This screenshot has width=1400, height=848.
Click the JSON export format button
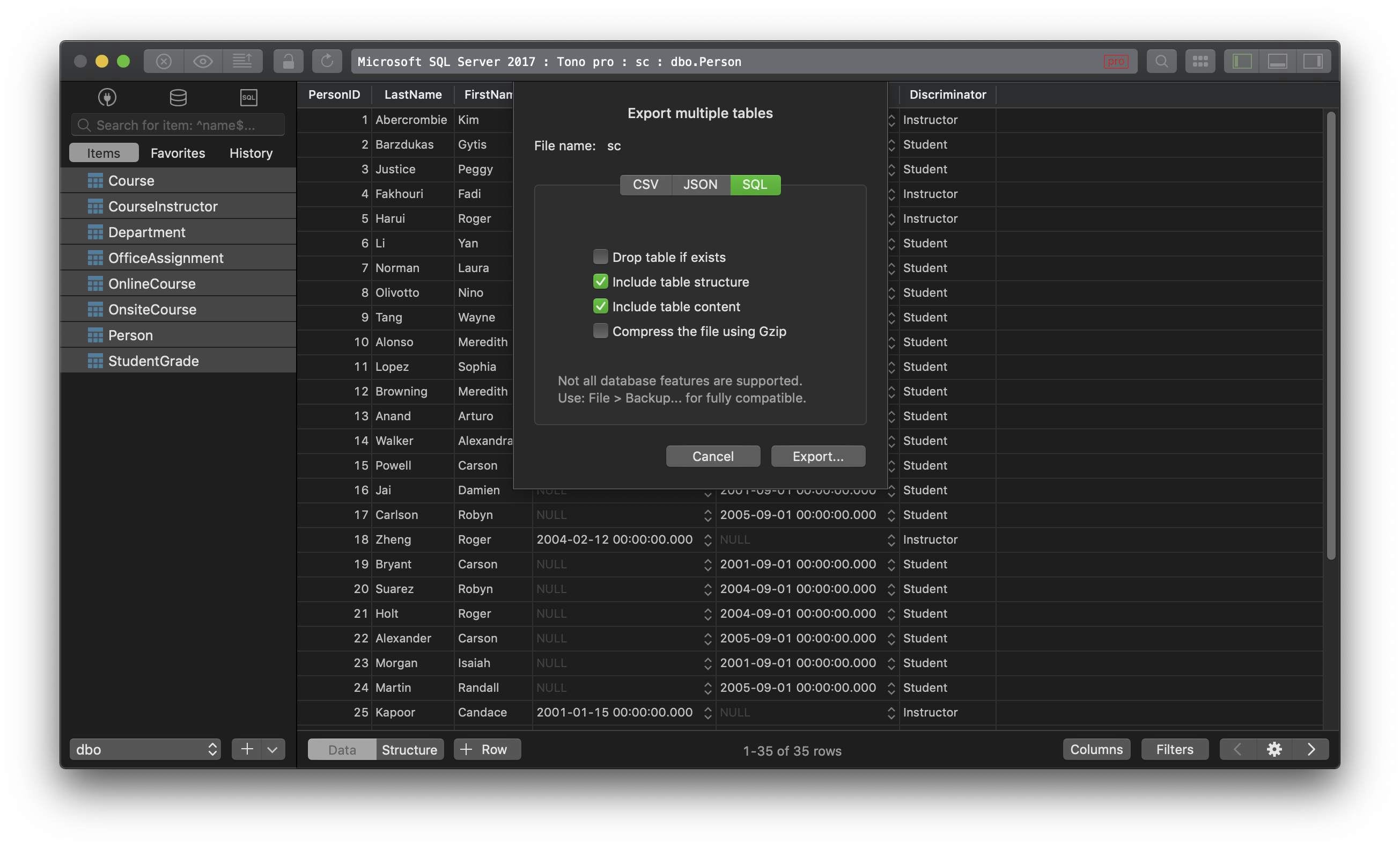tap(700, 184)
